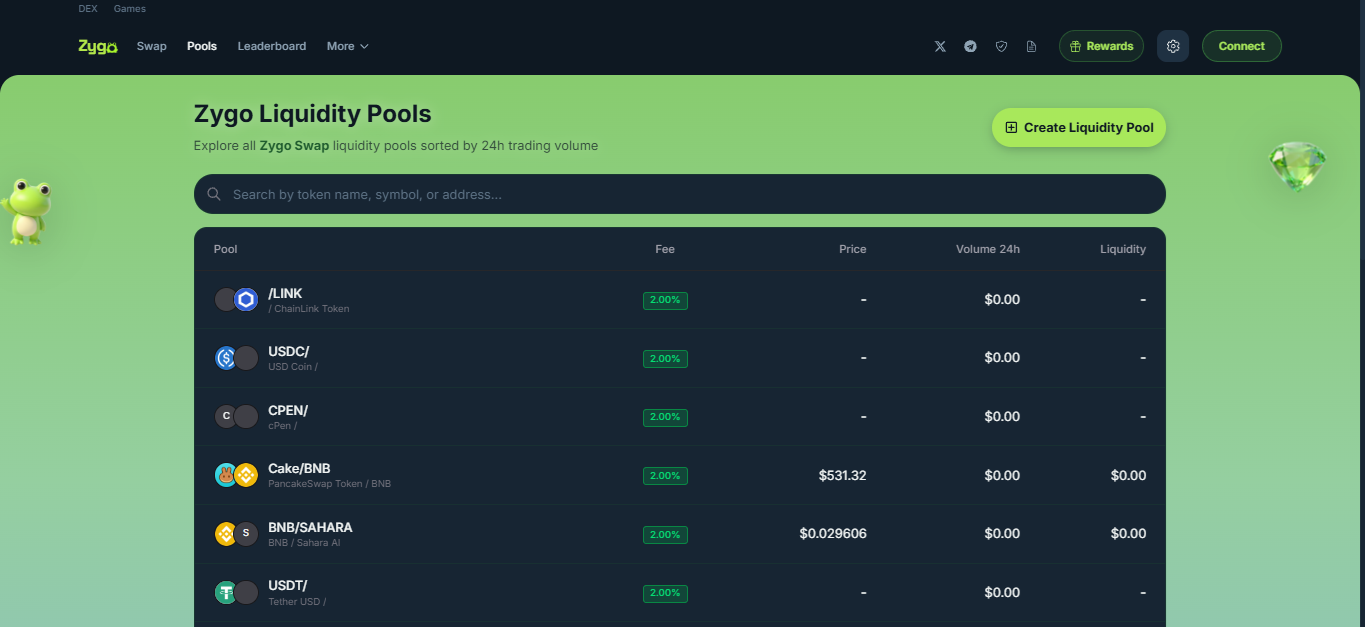The width and height of the screenshot is (1365, 627).
Task: Open settings with the gear icon
Action: coord(1173,46)
